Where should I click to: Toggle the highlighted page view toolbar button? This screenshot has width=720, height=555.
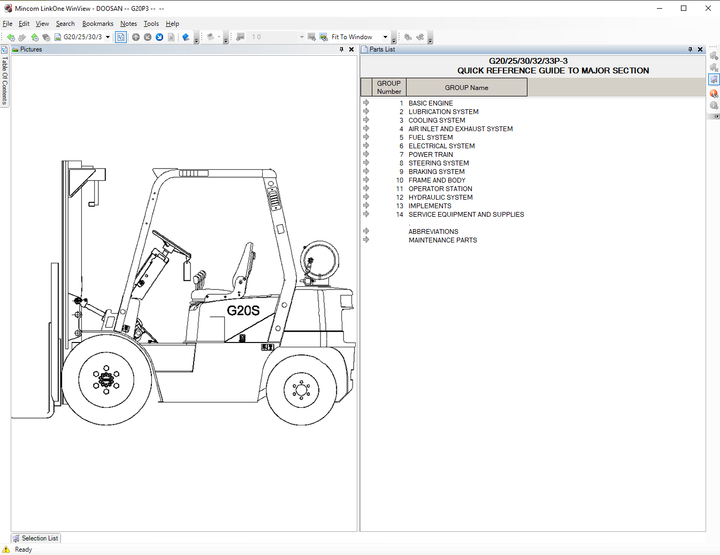[121, 37]
